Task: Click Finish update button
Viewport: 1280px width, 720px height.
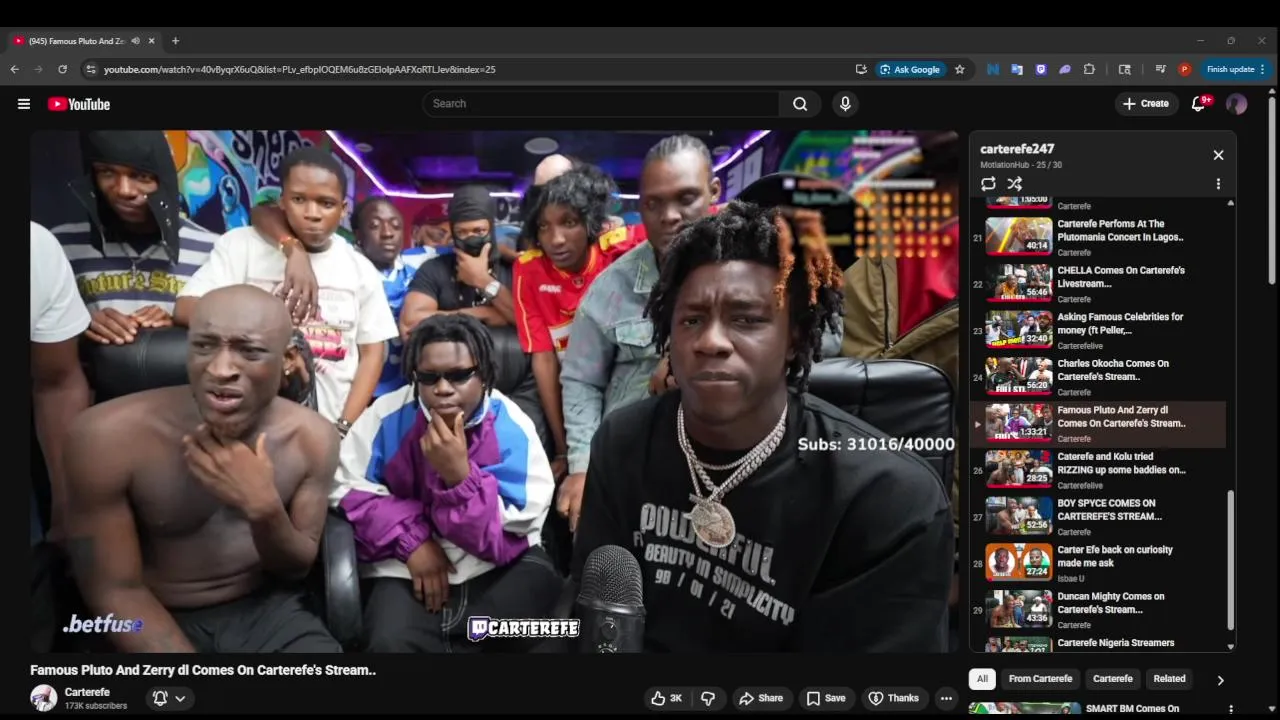Action: [1236, 69]
